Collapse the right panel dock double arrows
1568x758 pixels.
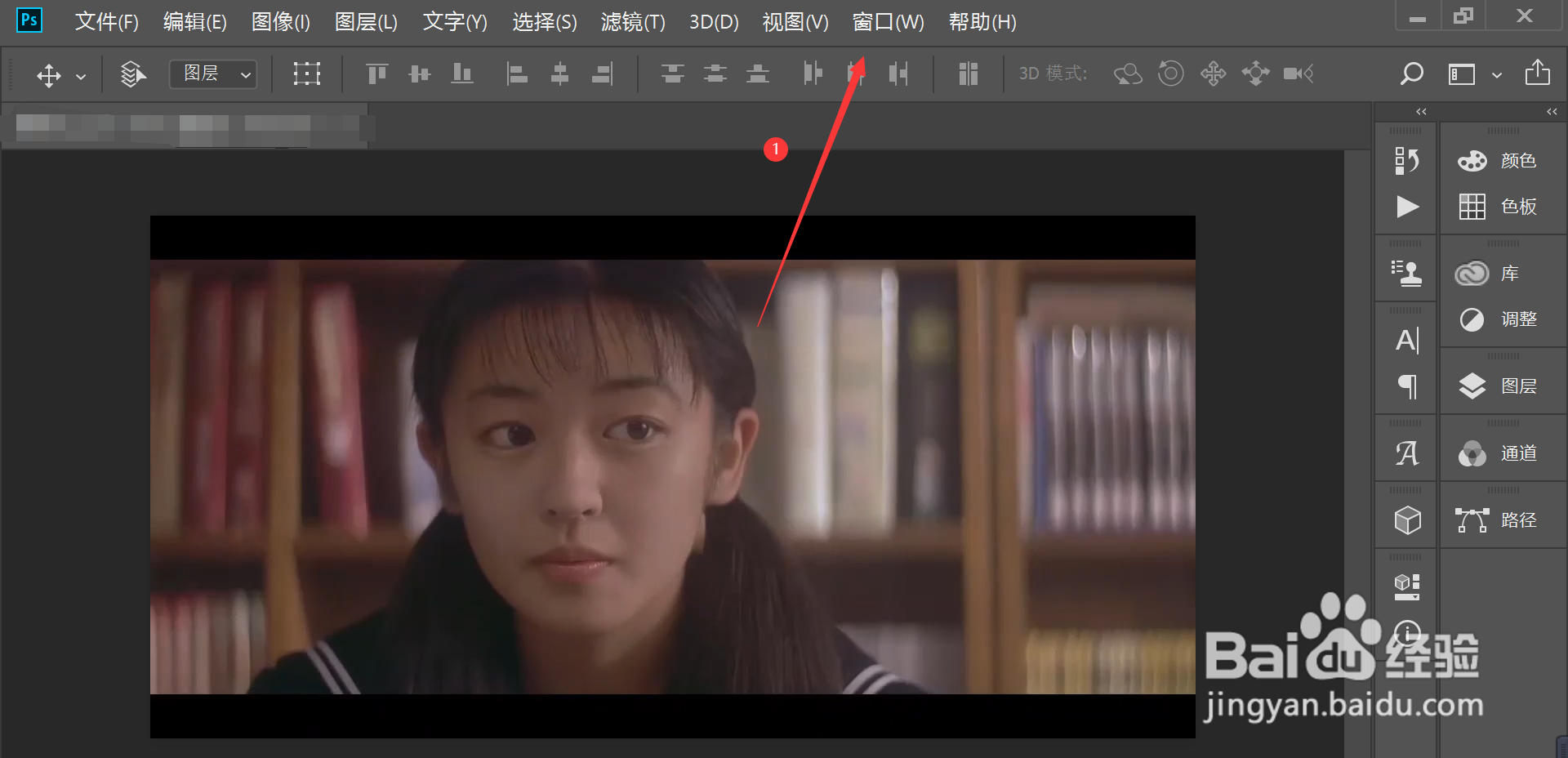pos(1552,112)
